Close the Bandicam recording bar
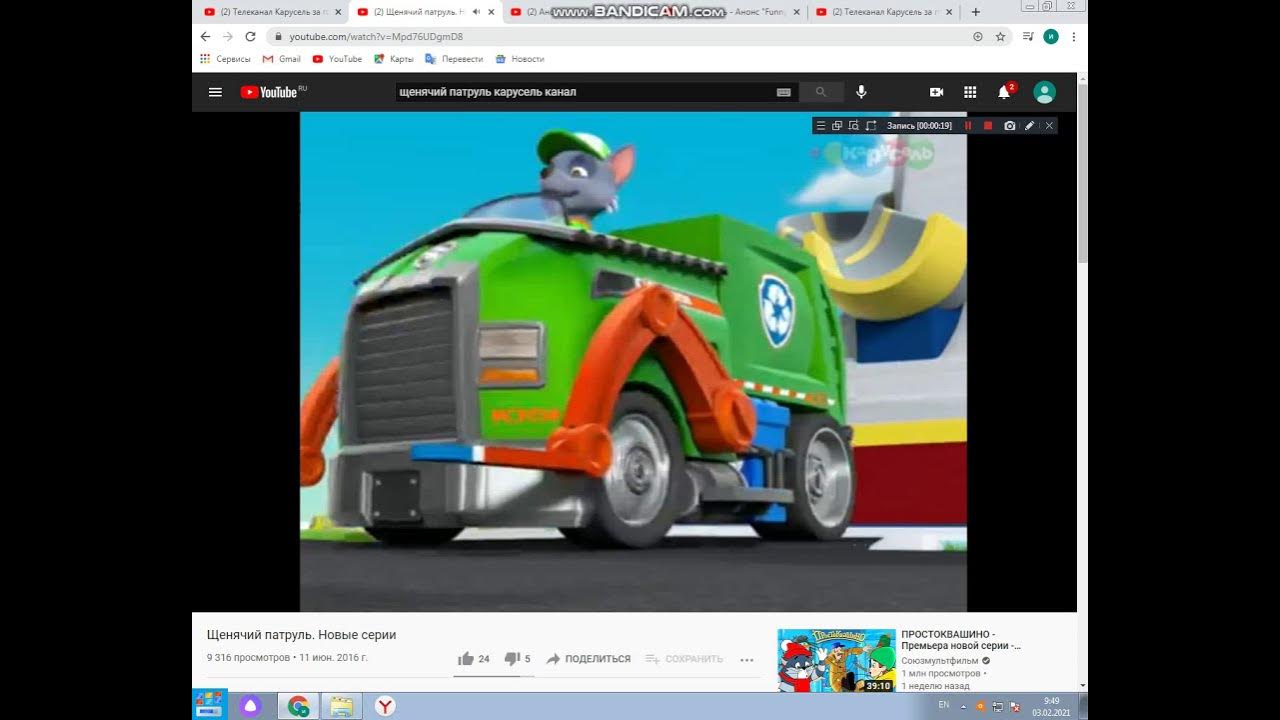The image size is (1280, 720). click(1049, 126)
